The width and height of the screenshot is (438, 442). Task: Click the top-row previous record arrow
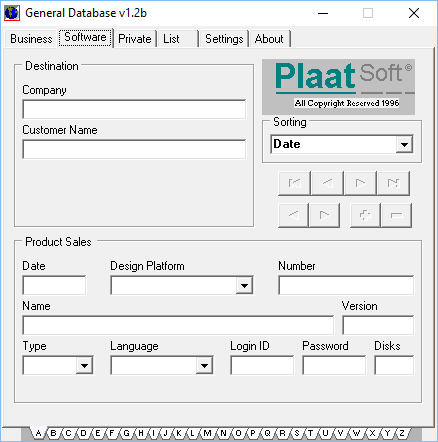click(327, 183)
